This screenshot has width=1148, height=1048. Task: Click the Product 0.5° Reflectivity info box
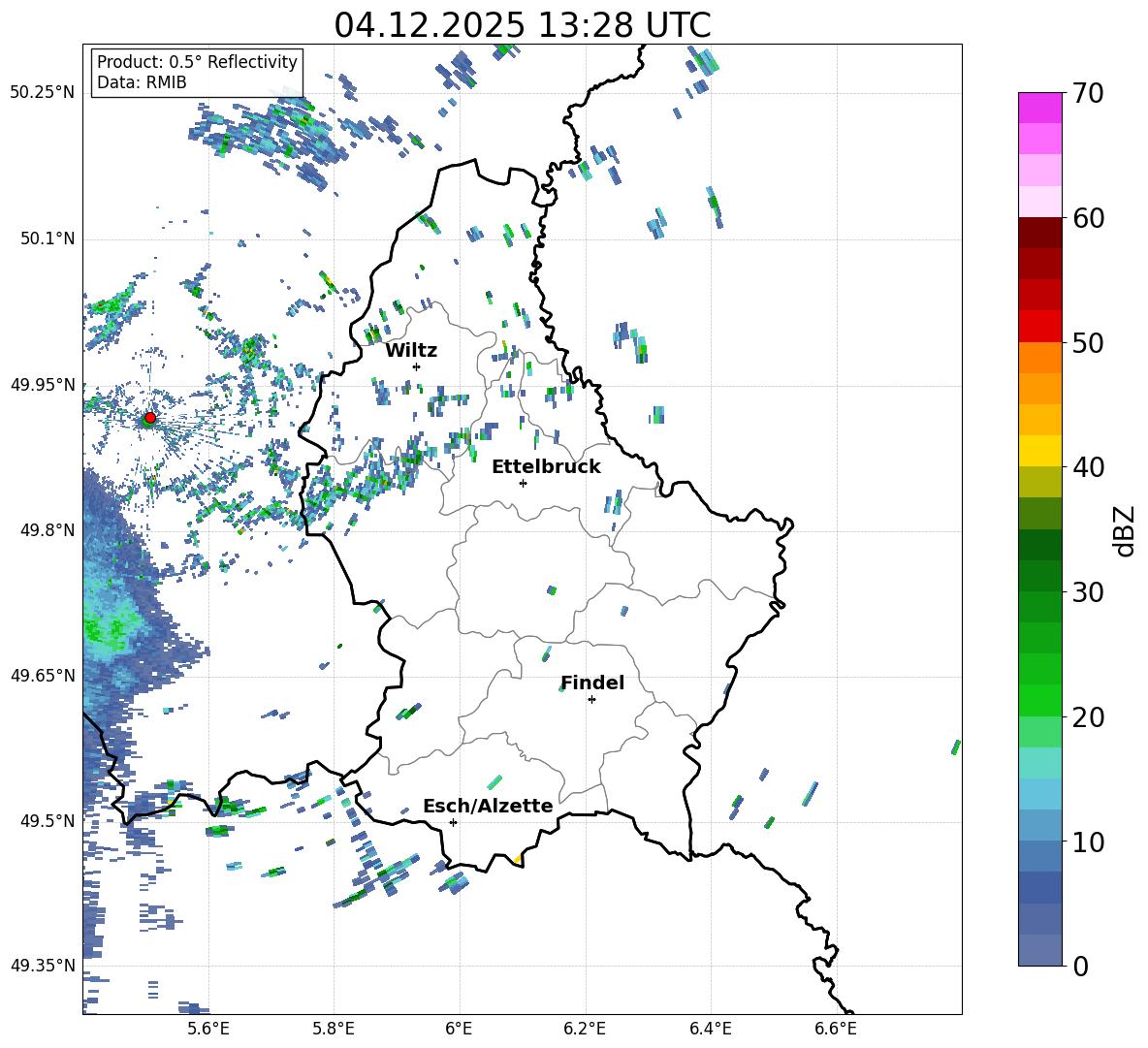tap(197, 72)
